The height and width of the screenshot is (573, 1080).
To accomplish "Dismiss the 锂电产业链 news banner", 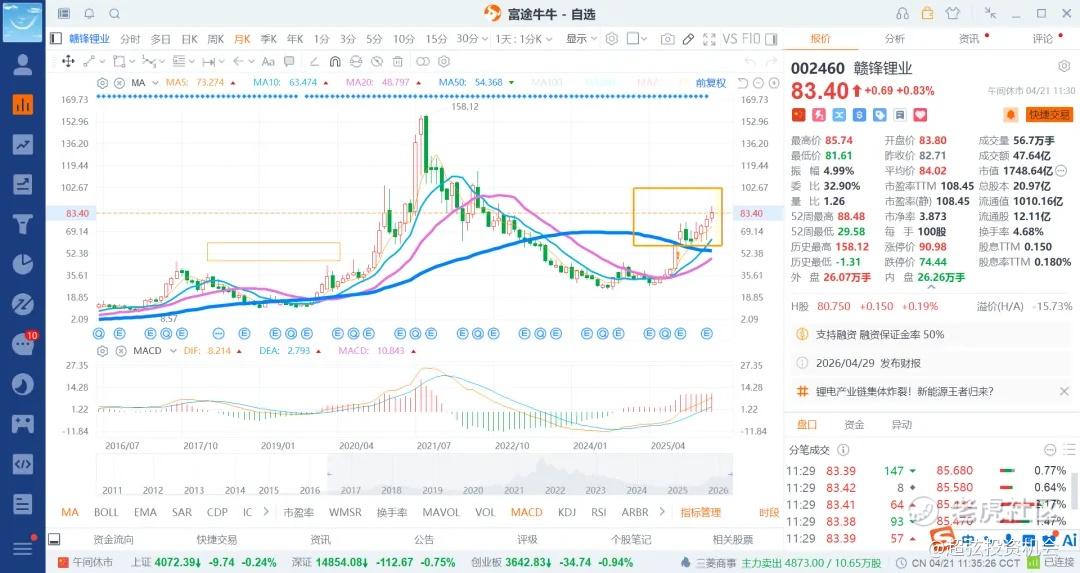I will click(x=1065, y=391).
